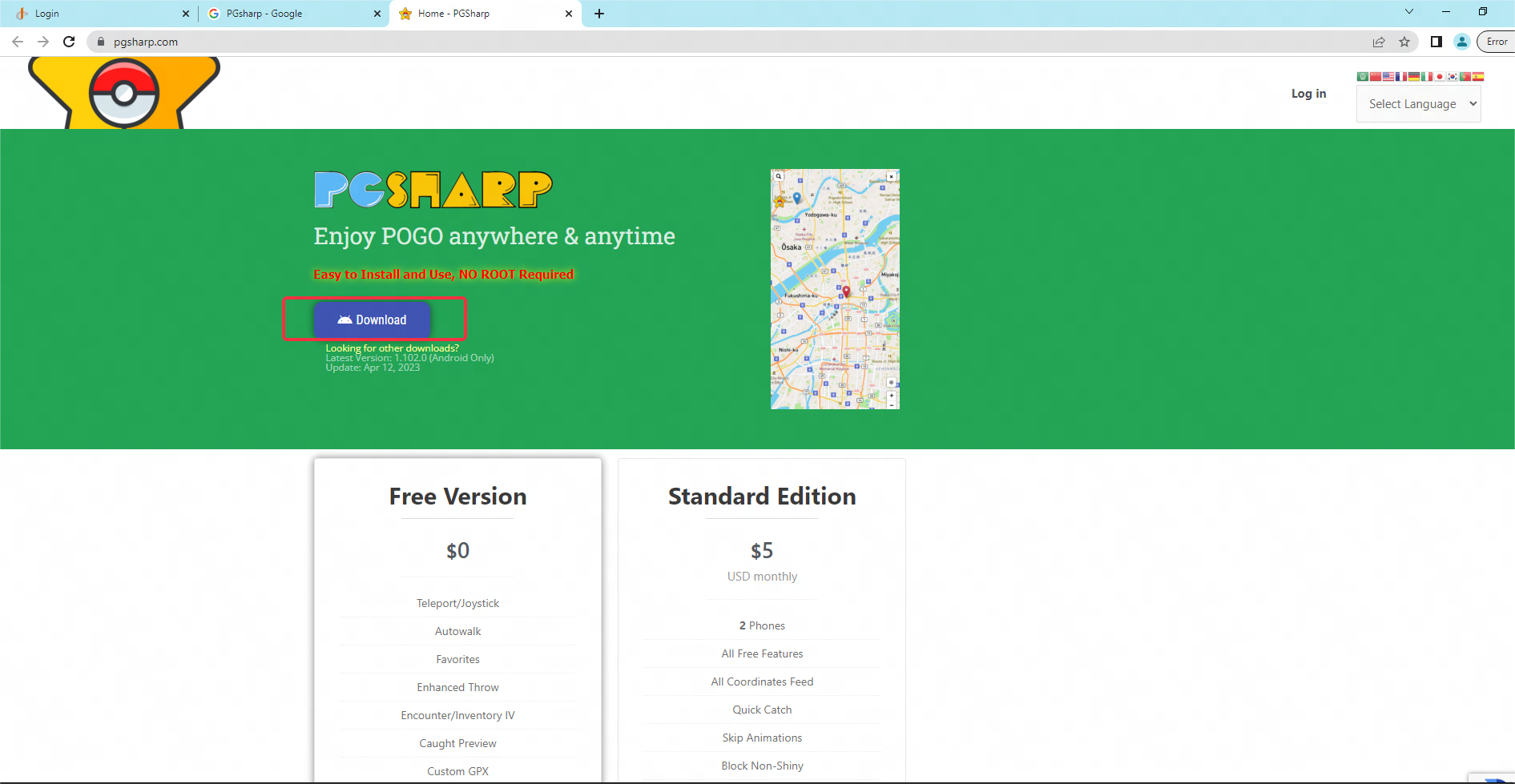This screenshot has width=1515, height=784.
Task: Go back with the browser back arrow
Action: tap(18, 42)
